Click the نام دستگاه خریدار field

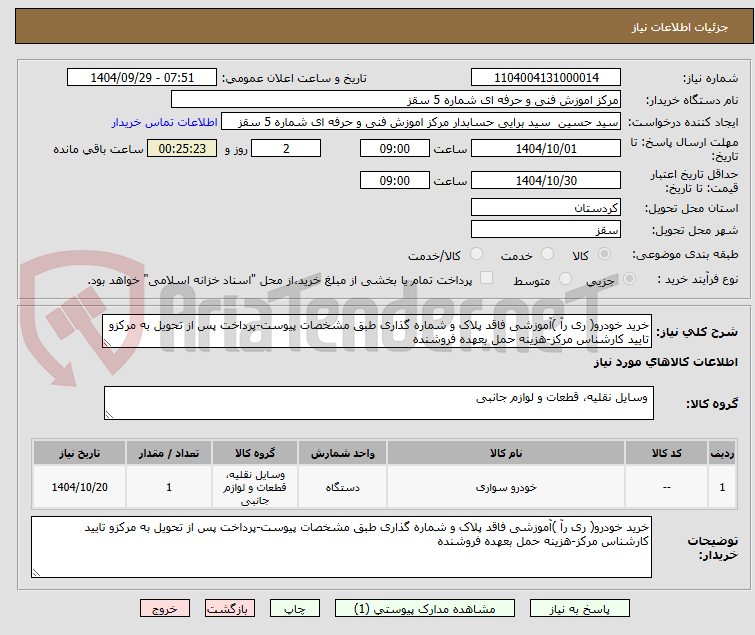click(x=396, y=100)
